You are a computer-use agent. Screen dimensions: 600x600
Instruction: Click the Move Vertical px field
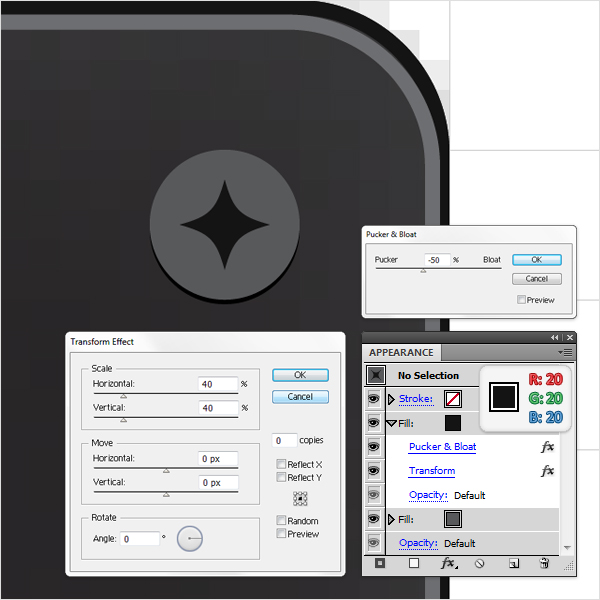click(x=218, y=483)
